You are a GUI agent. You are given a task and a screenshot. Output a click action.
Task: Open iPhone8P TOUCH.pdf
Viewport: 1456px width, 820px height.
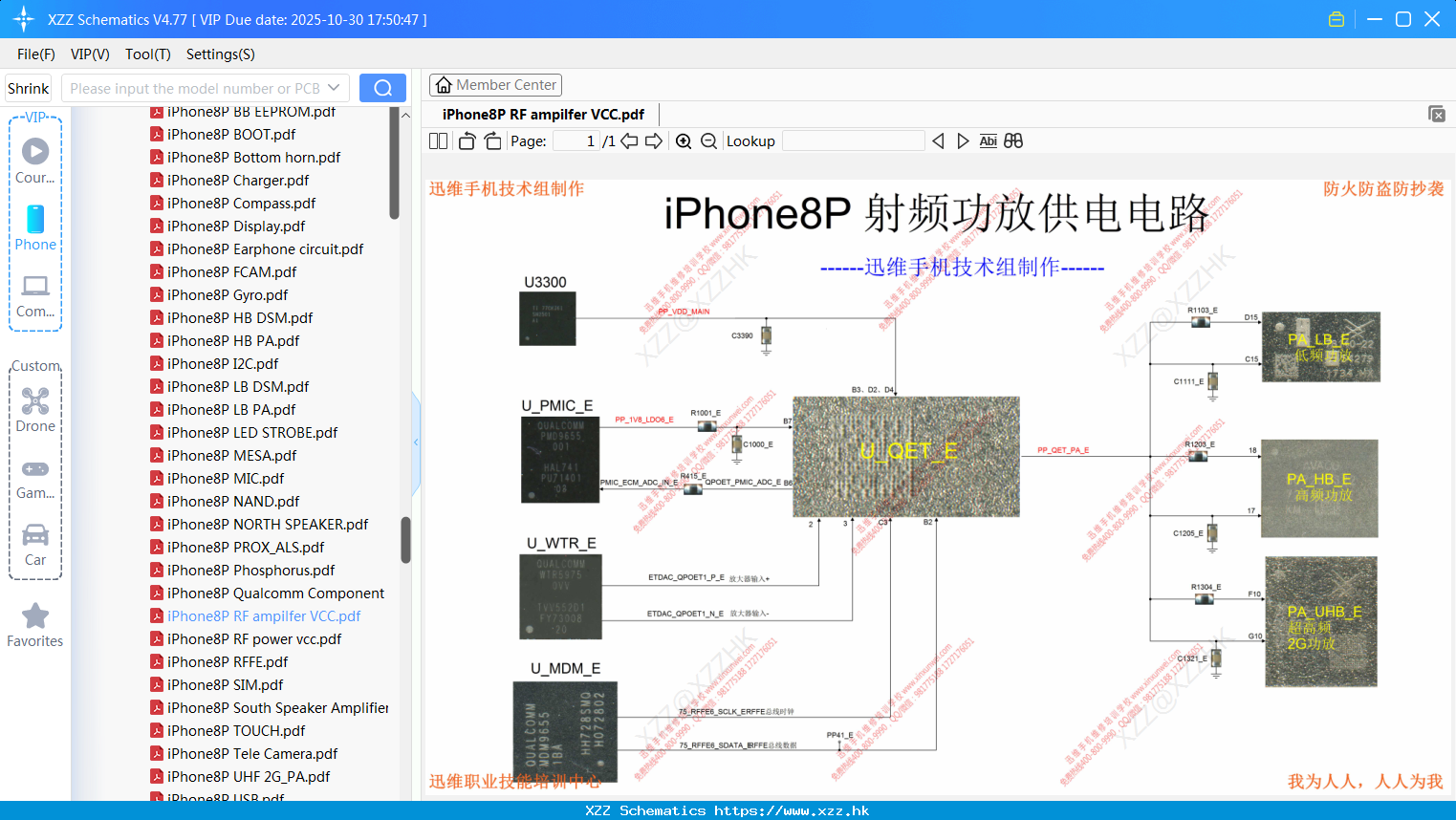(x=236, y=731)
